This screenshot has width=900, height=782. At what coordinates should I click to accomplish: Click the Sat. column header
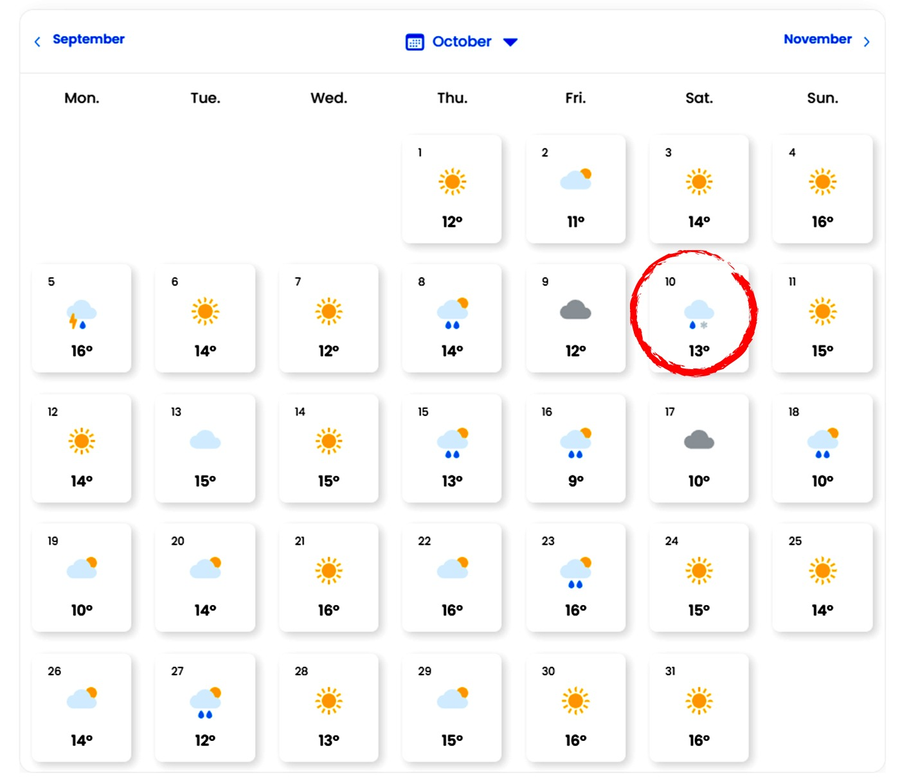(x=699, y=98)
